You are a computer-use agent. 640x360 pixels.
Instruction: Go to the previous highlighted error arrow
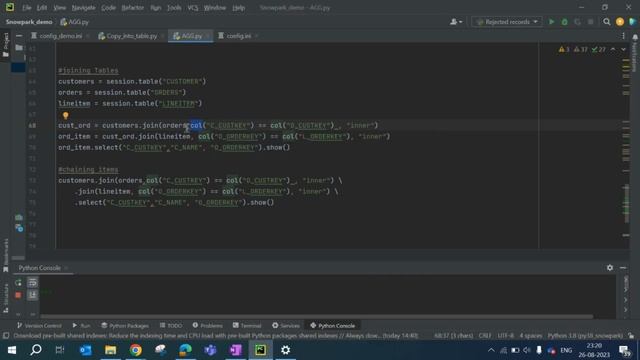pyautogui.click(x=613, y=49)
